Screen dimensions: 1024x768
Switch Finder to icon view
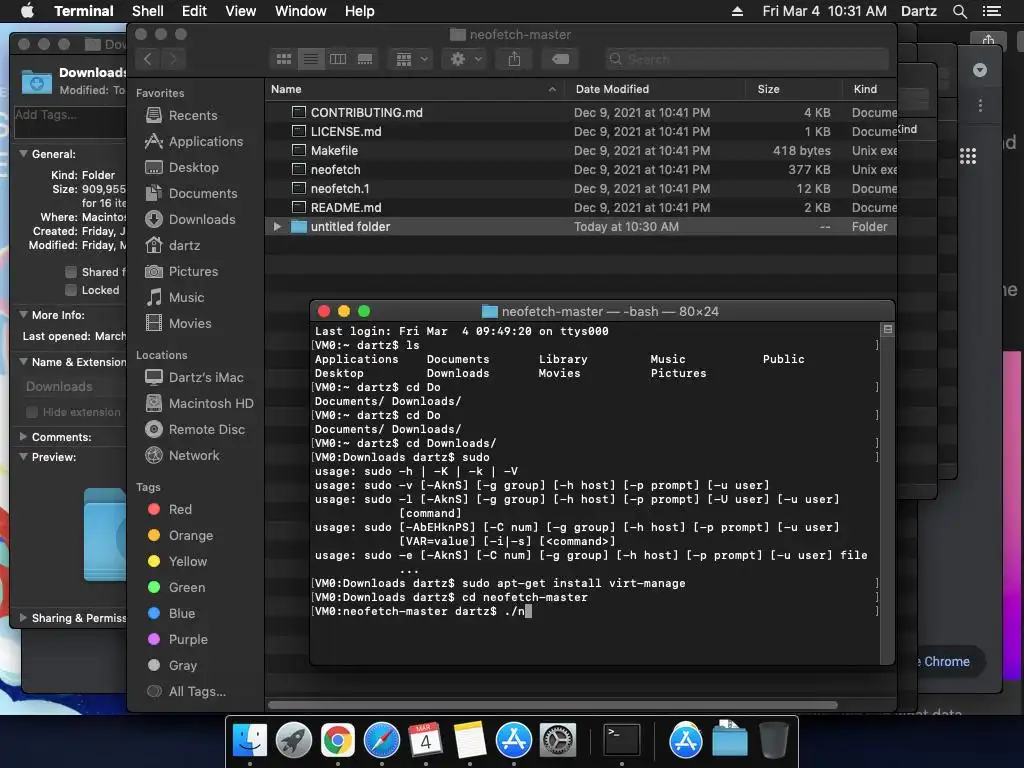[283, 59]
